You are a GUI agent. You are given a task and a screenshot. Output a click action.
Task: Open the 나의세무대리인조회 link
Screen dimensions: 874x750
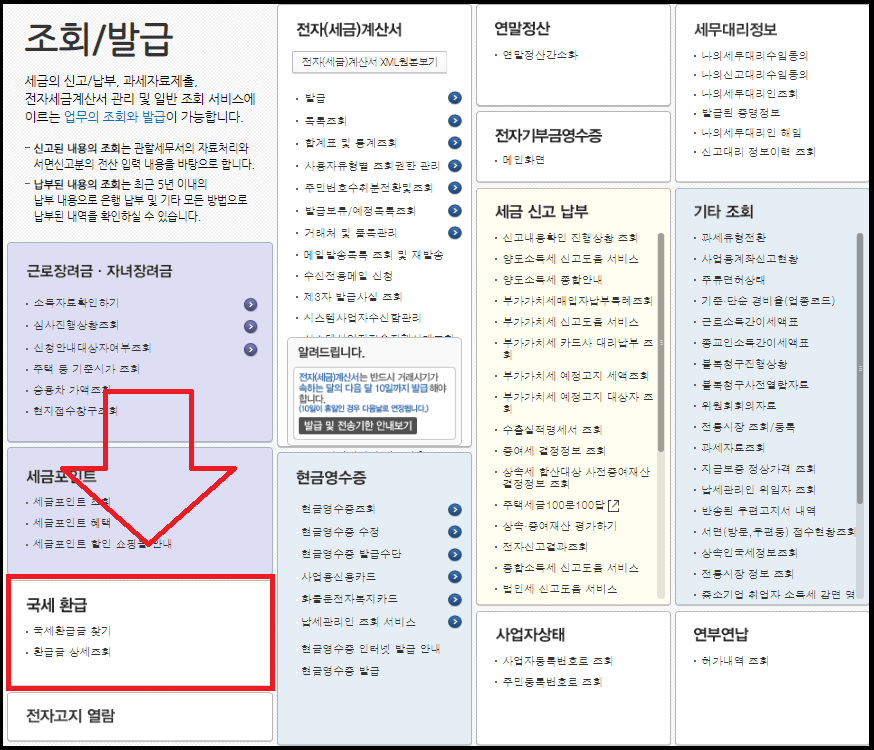(x=749, y=94)
